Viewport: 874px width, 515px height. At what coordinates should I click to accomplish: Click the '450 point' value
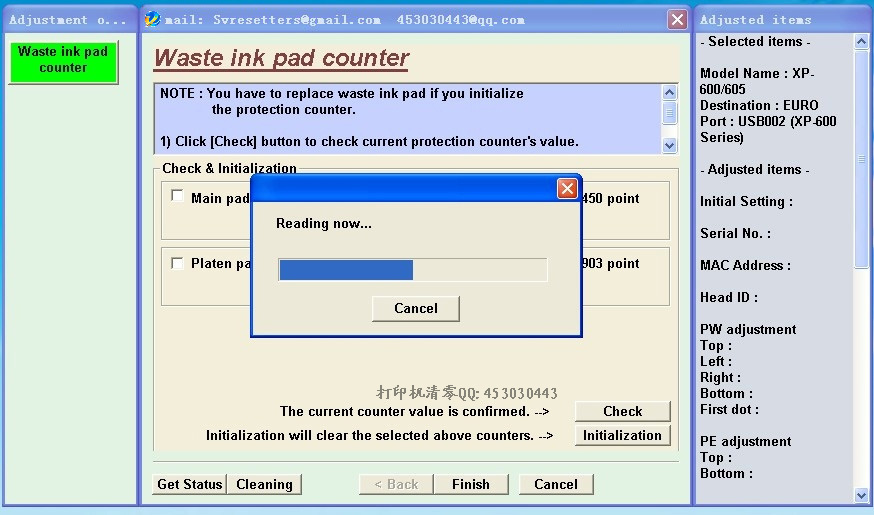611,198
